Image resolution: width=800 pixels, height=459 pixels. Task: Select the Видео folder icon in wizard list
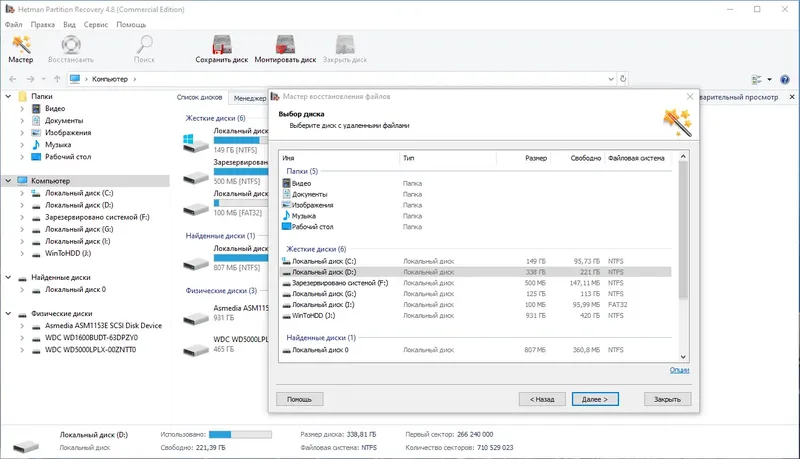[287, 183]
